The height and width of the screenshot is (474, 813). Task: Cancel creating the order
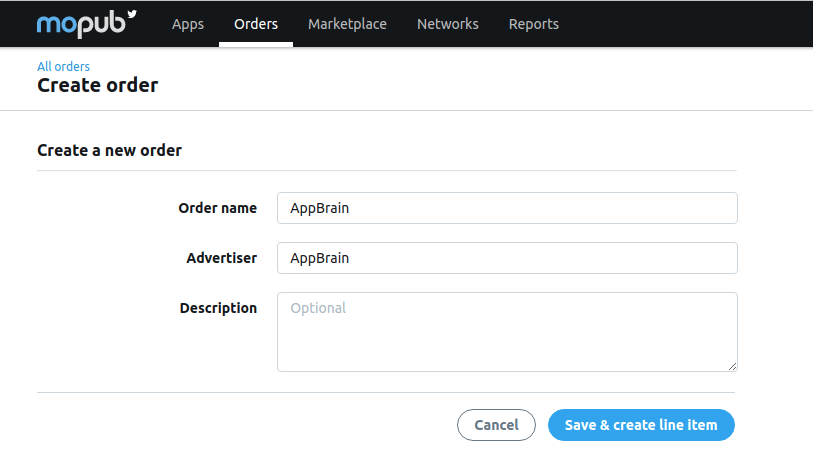click(496, 425)
